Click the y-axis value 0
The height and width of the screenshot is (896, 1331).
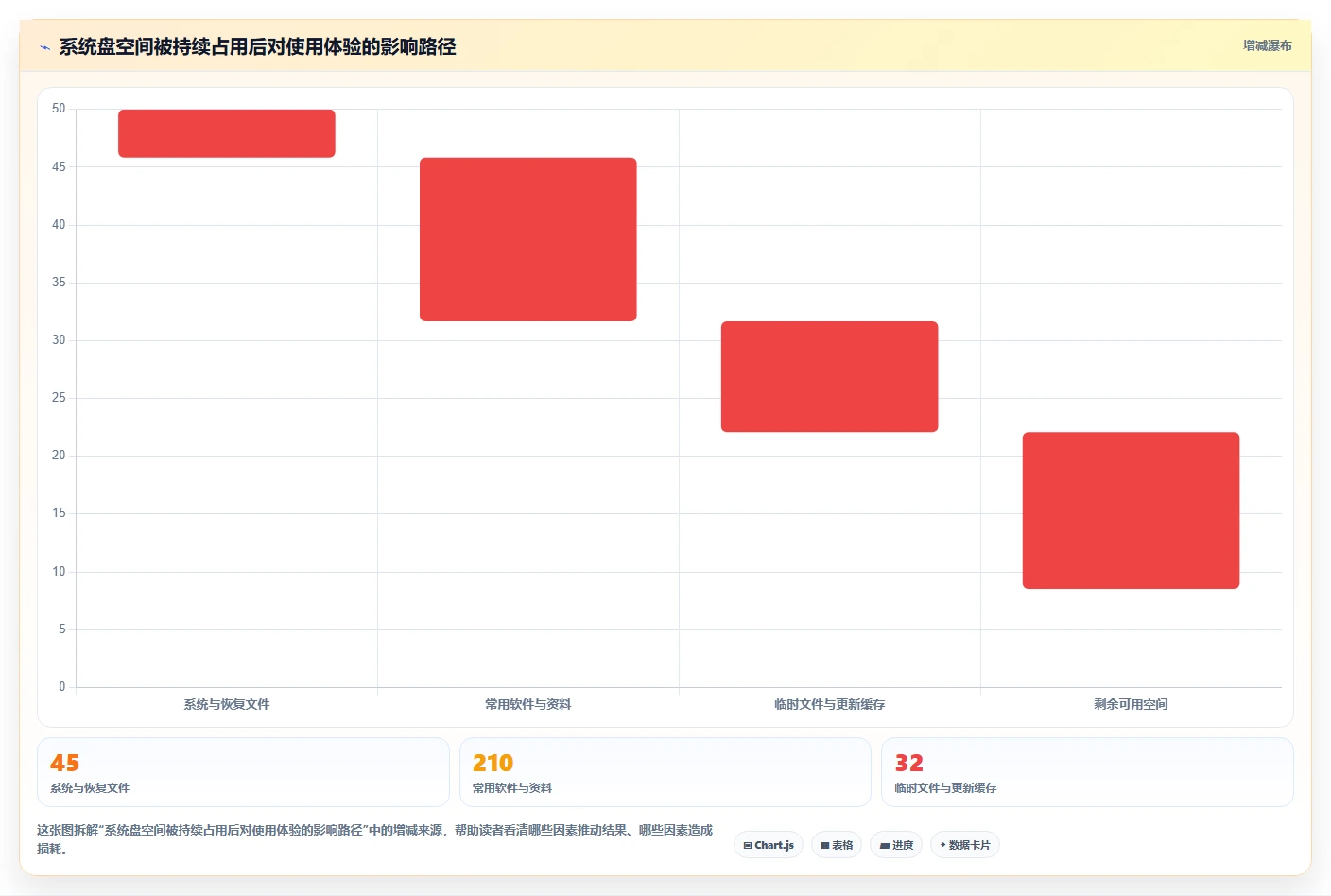[x=62, y=687]
